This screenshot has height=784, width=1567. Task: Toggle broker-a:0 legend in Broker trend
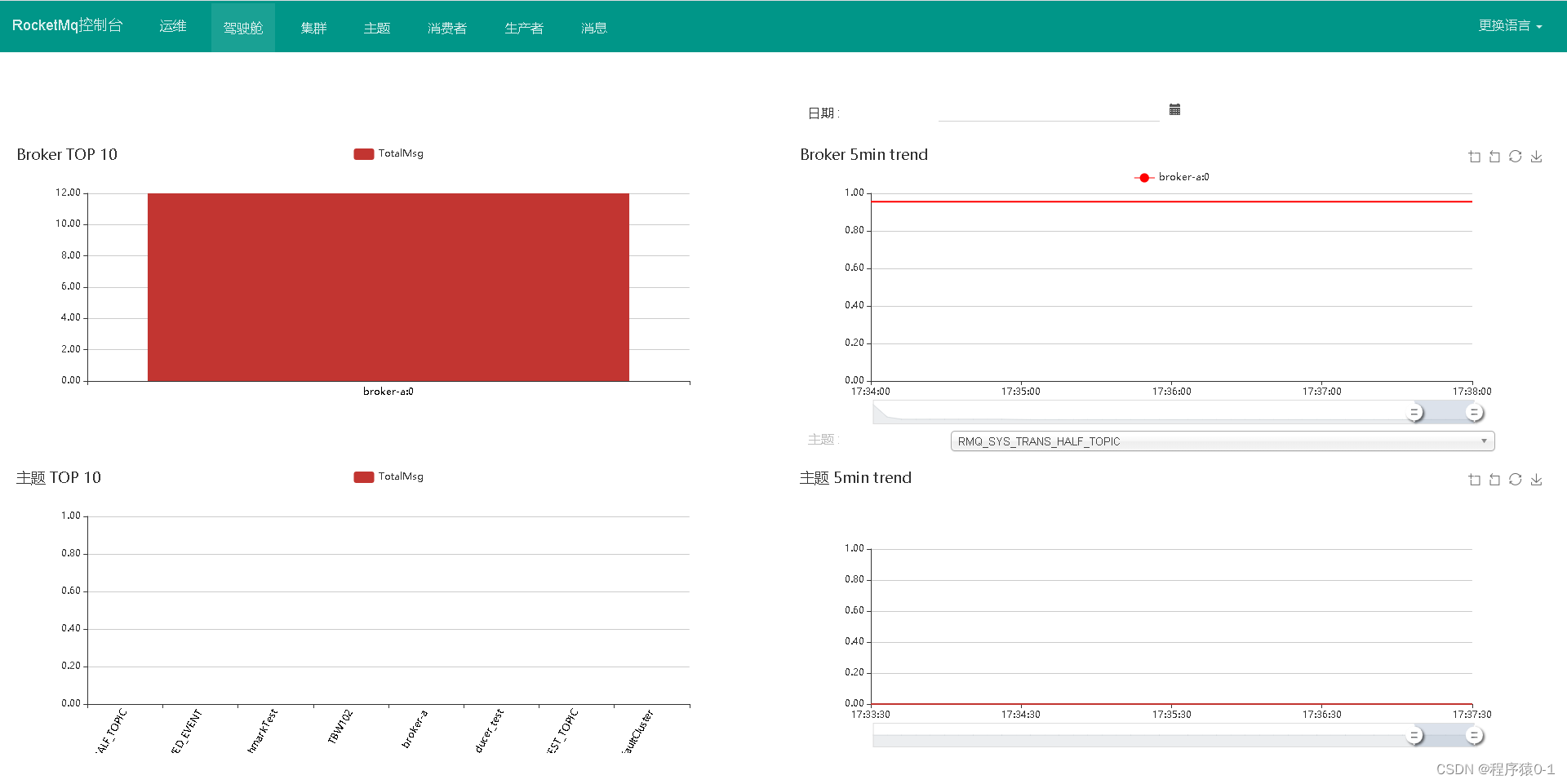[1172, 177]
